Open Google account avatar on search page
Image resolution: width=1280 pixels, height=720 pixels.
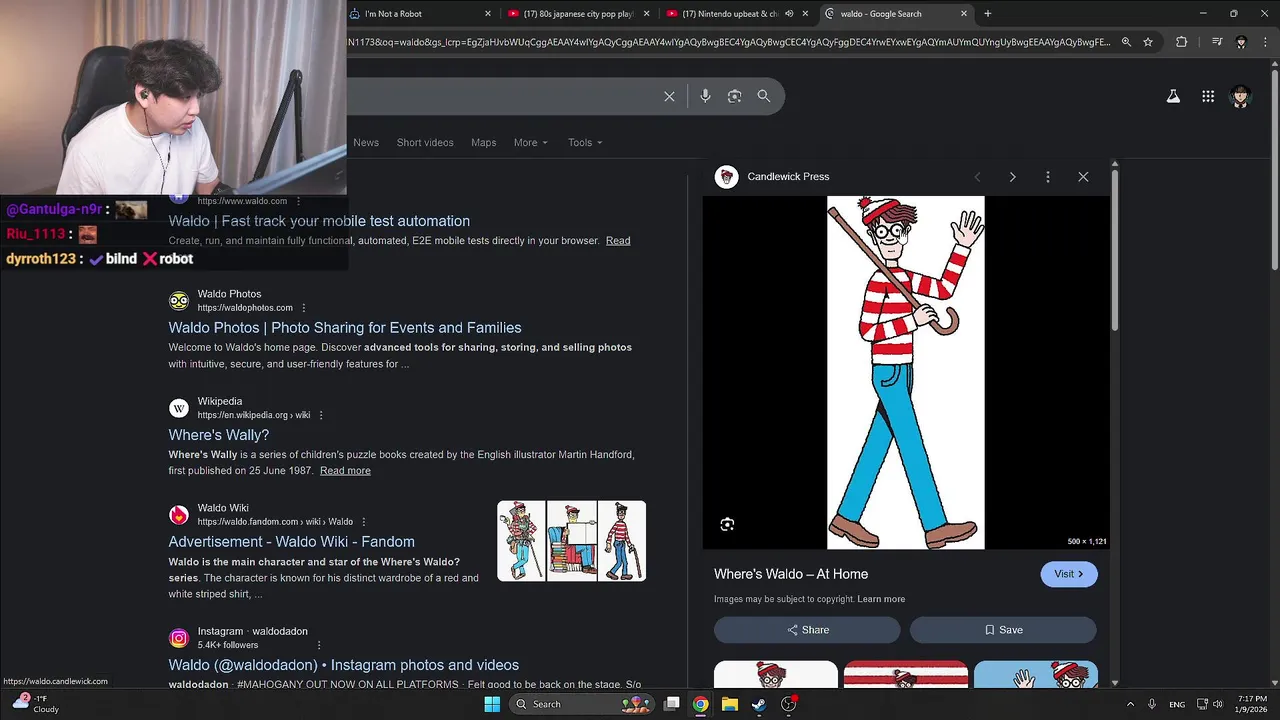pyautogui.click(x=1241, y=96)
